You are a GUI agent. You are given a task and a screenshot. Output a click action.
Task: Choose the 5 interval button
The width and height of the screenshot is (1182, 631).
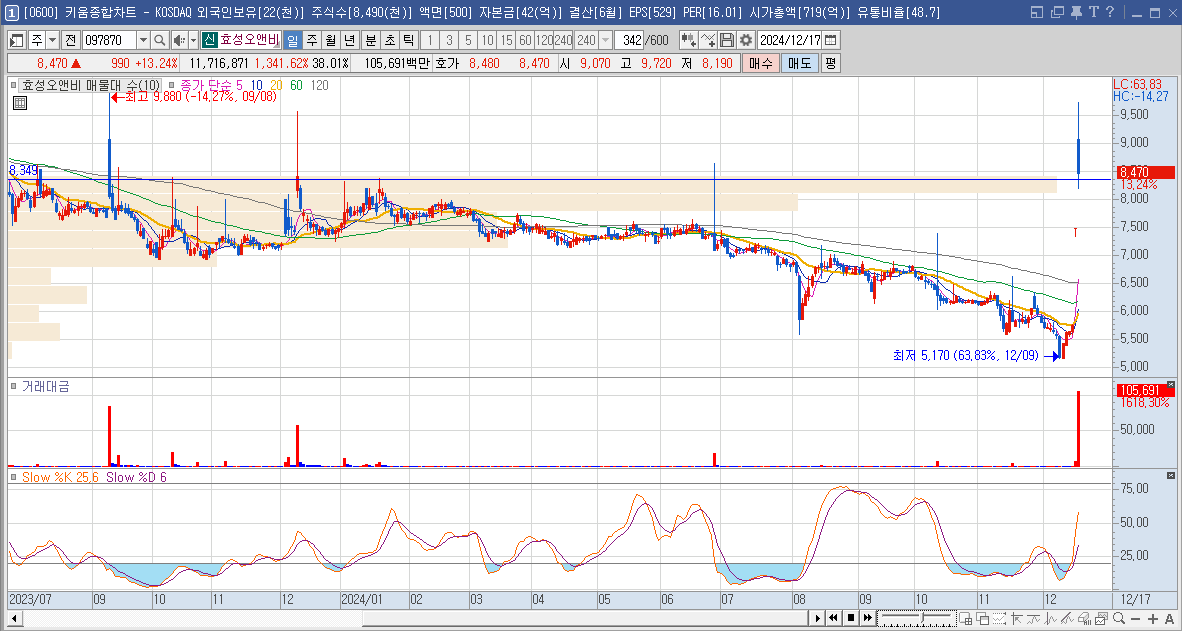pos(468,40)
